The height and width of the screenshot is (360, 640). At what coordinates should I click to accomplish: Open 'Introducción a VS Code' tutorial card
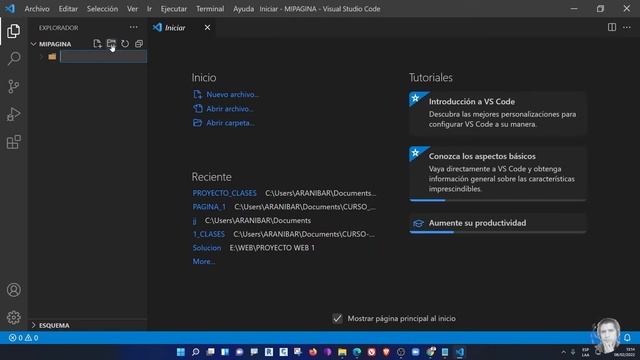click(x=498, y=113)
